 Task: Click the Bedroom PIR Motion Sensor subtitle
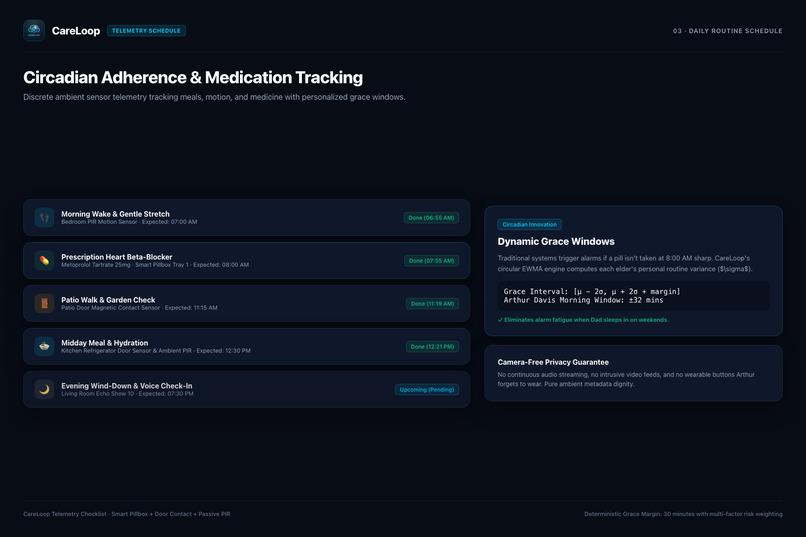(x=129, y=222)
